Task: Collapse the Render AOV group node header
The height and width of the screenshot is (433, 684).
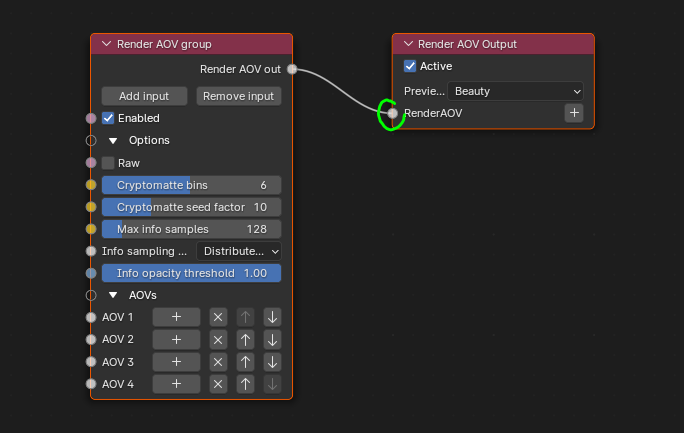Action: pyautogui.click(x=106, y=44)
